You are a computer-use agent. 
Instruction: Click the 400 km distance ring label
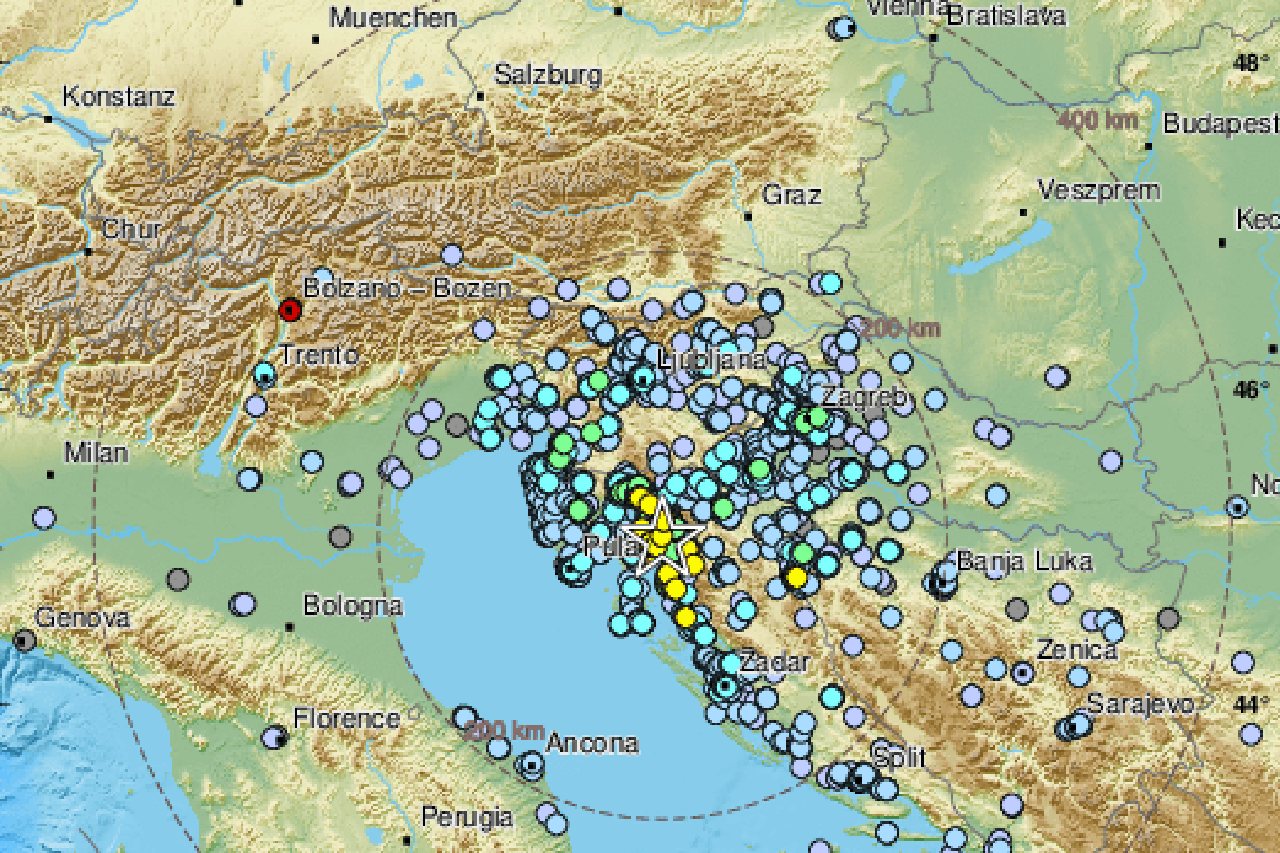pos(1097,121)
